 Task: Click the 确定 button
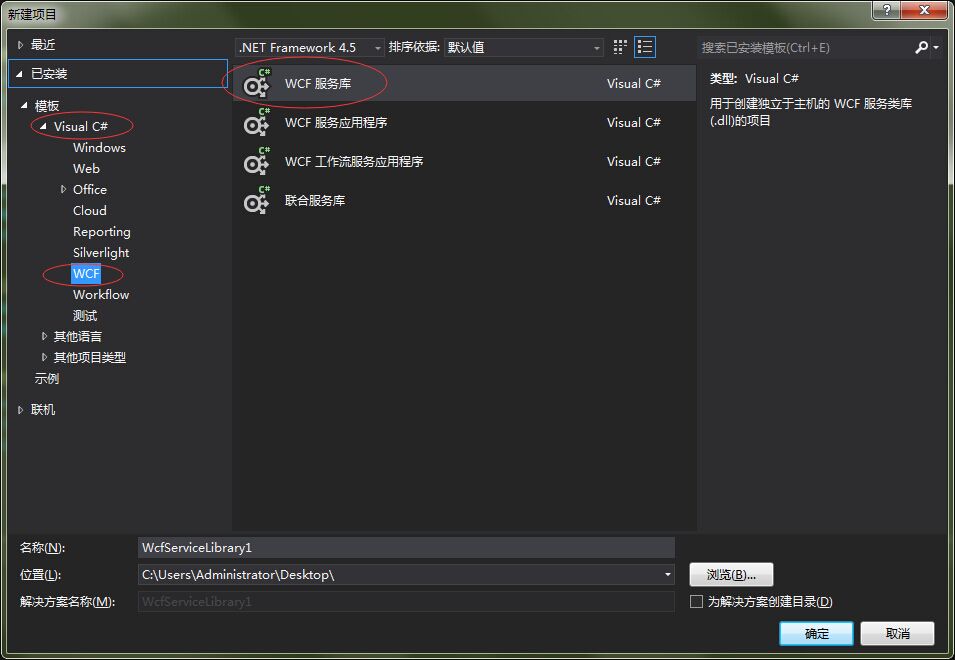coord(816,634)
